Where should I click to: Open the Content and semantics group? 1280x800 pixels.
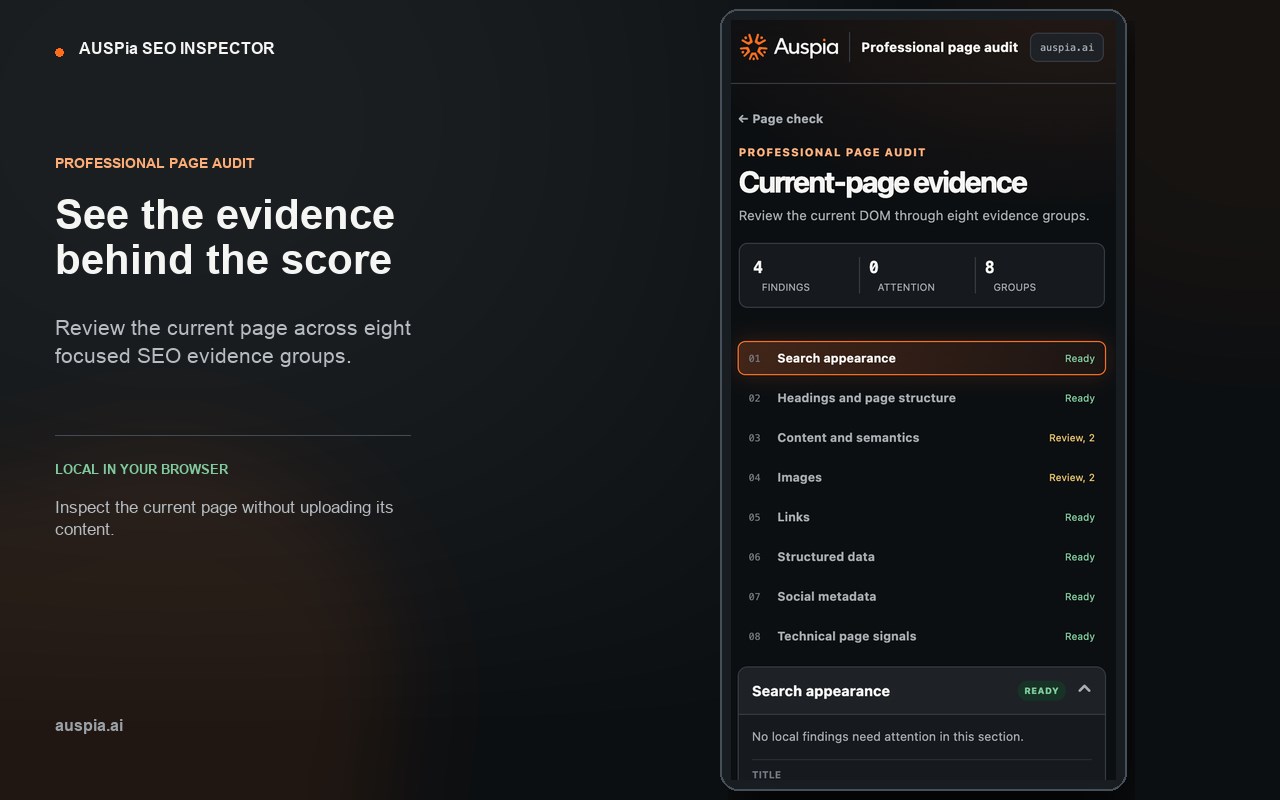922,438
